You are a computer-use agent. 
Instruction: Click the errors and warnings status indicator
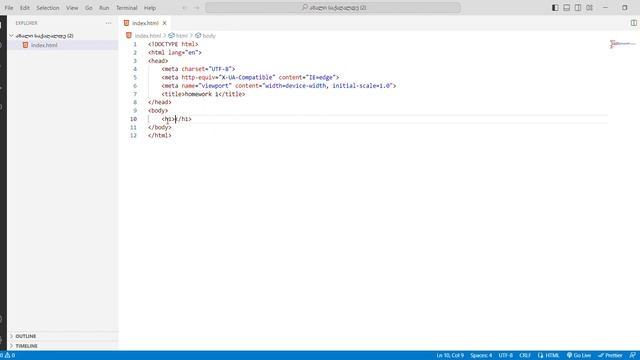point(7,356)
